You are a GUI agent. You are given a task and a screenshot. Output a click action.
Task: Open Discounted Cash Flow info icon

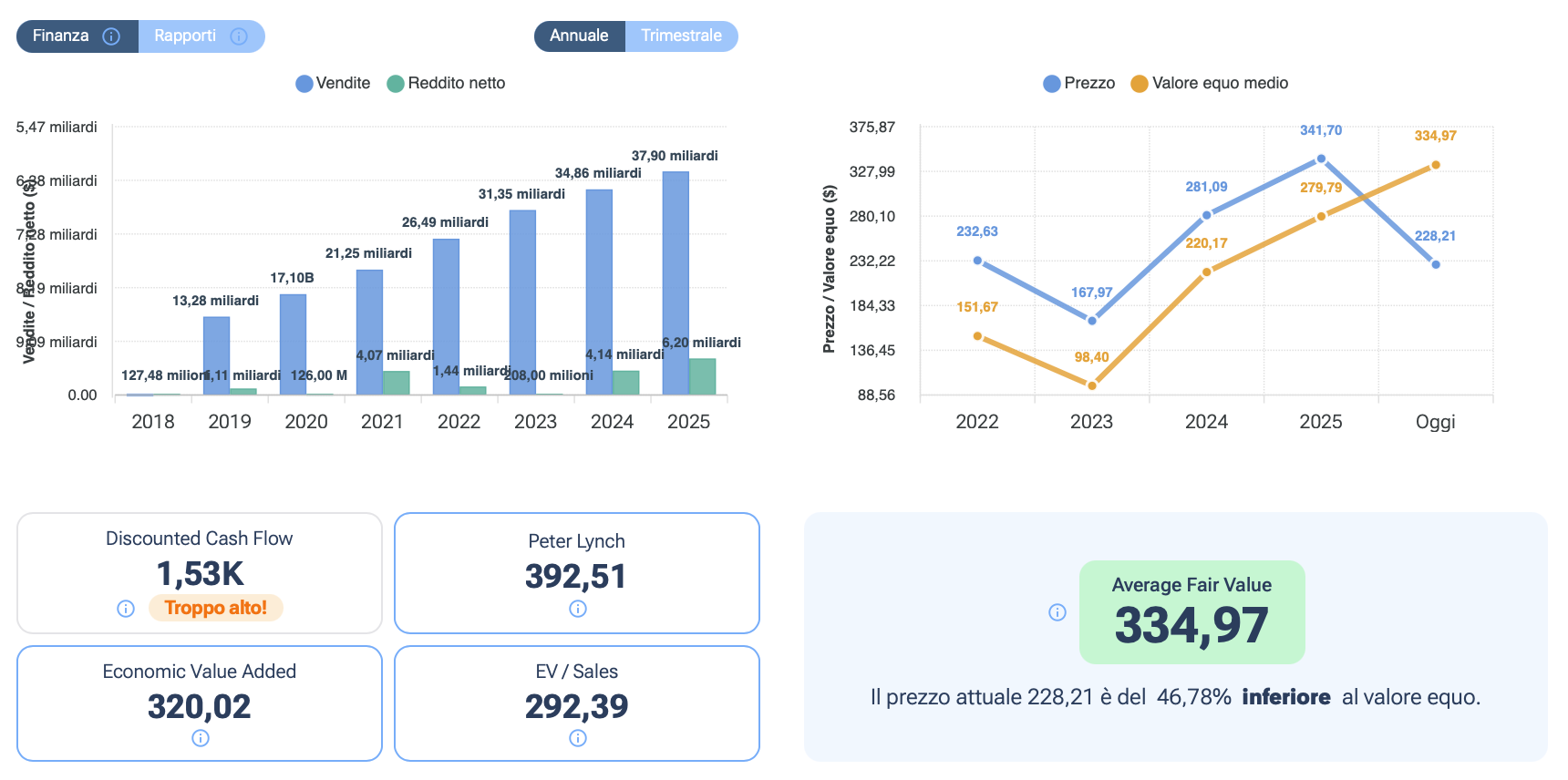[x=126, y=609]
